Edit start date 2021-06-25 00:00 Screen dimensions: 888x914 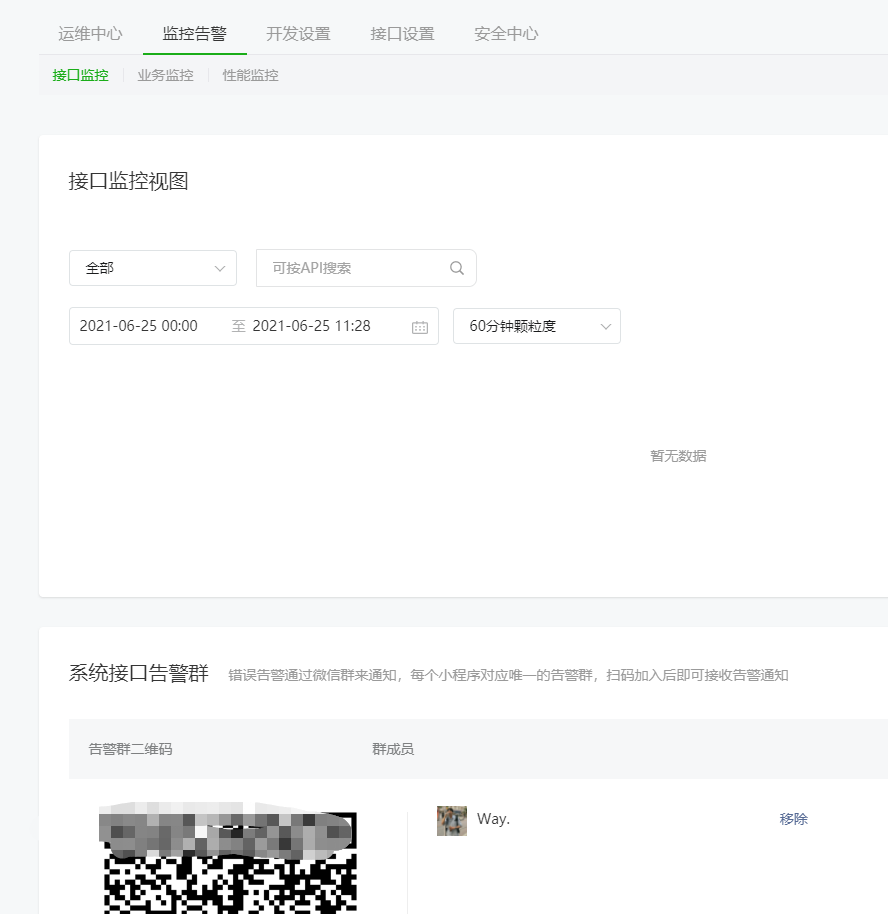pos(139,326)
